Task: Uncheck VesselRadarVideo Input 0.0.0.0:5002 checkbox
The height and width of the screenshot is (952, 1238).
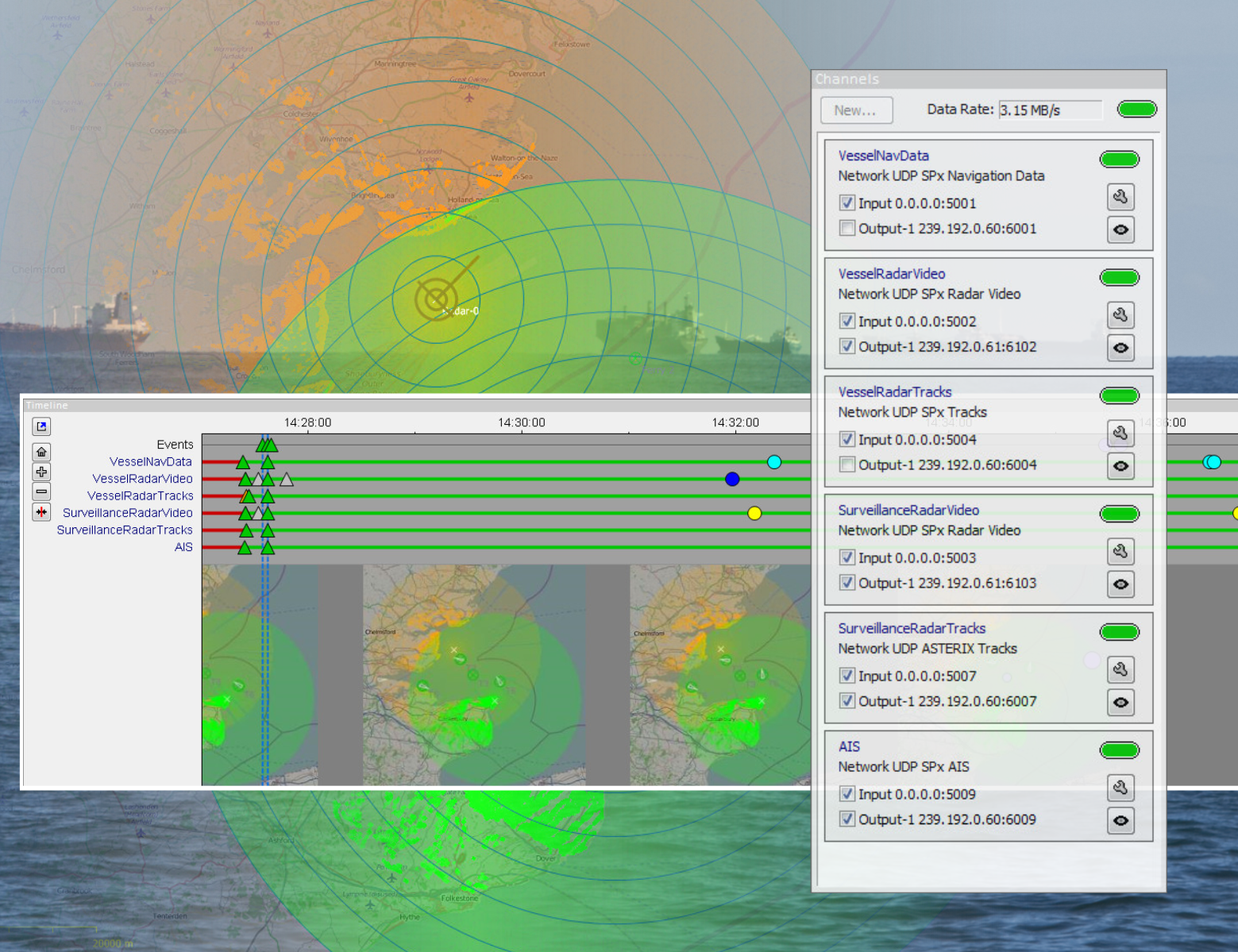Action: tap(847, 322)
